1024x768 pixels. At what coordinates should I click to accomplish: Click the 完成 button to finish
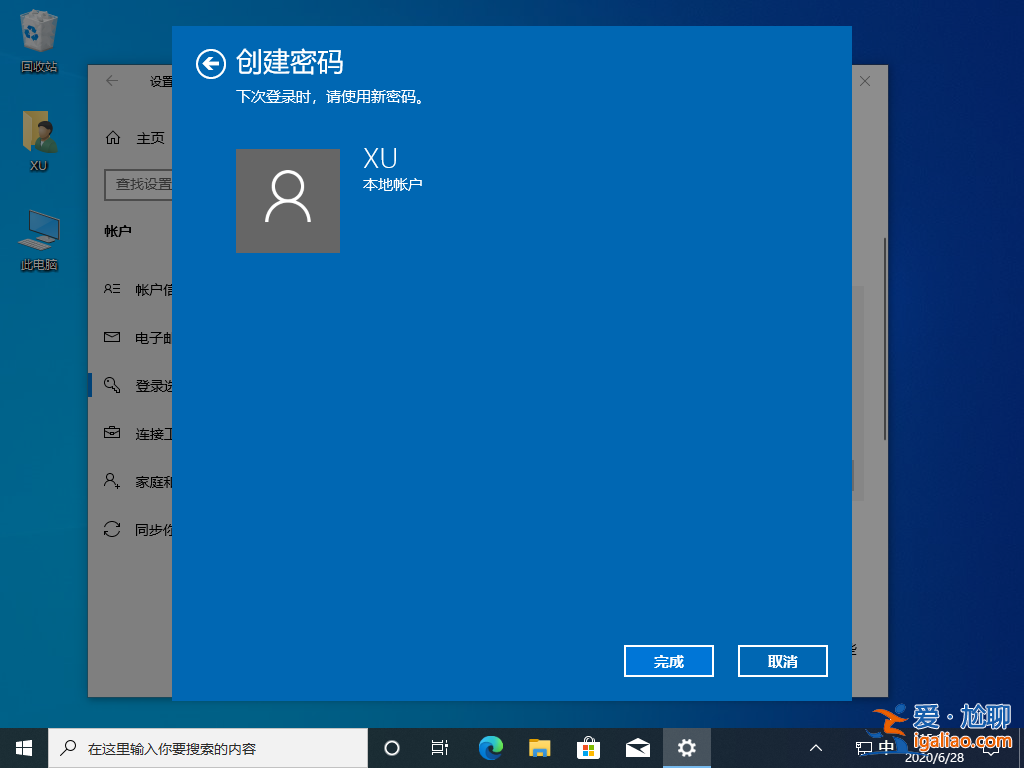click(x=668, y=661)
